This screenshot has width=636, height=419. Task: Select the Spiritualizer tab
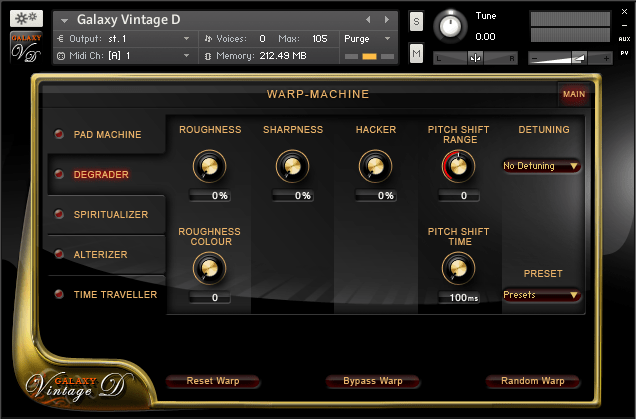pos(110,214)
